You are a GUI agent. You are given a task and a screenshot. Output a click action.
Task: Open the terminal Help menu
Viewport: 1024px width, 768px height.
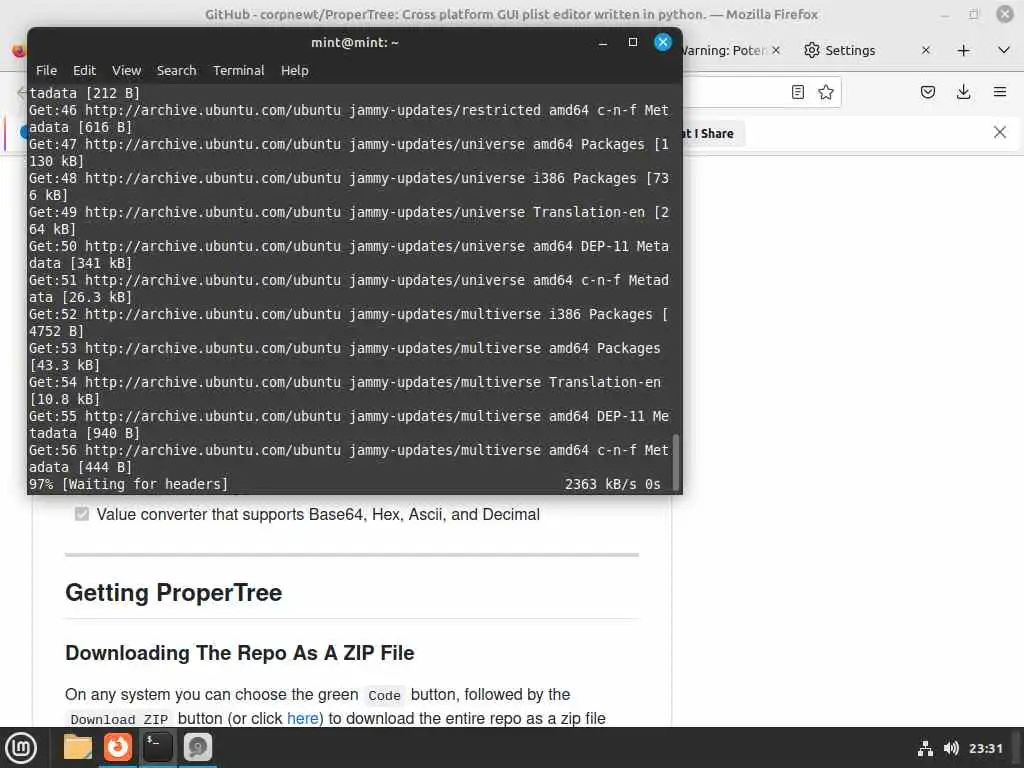click(x=295, y=71)
